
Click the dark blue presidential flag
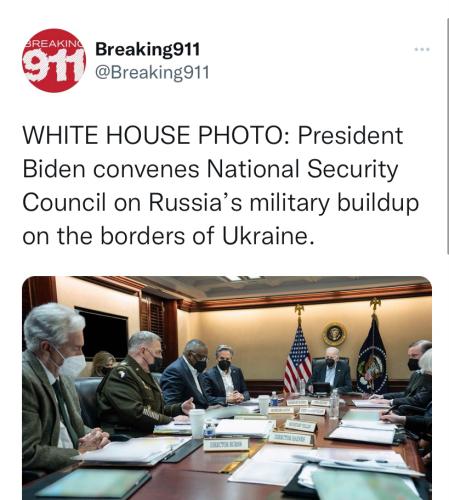click(x=372, y=357)
